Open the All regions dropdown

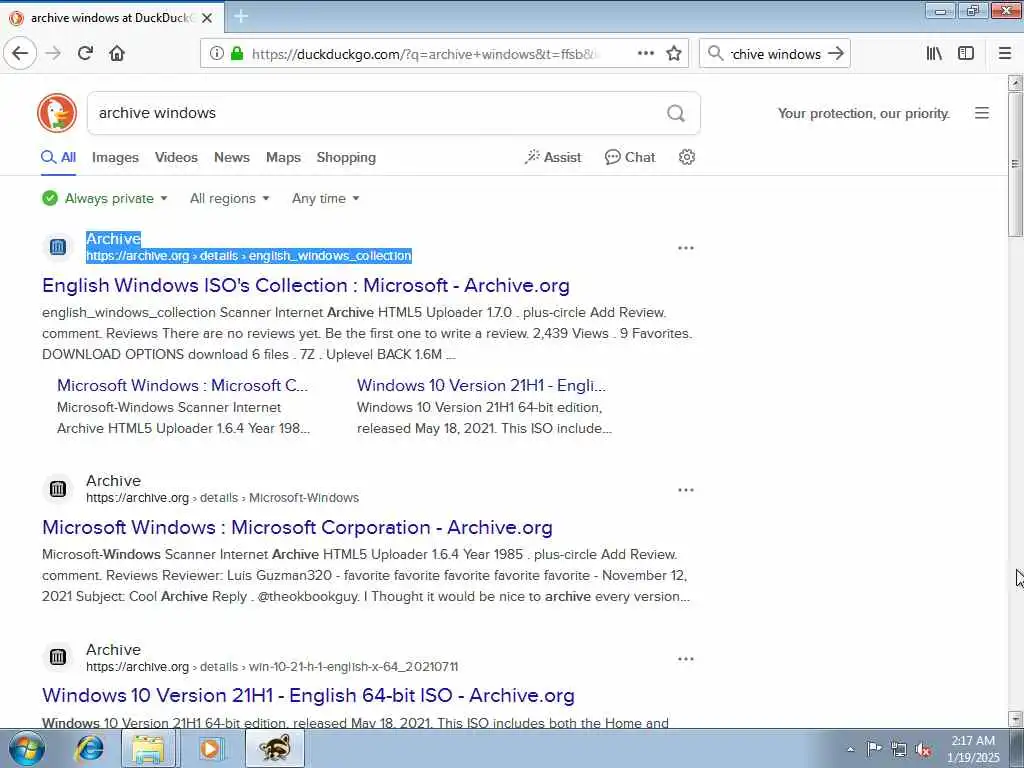tap(230, 198)
